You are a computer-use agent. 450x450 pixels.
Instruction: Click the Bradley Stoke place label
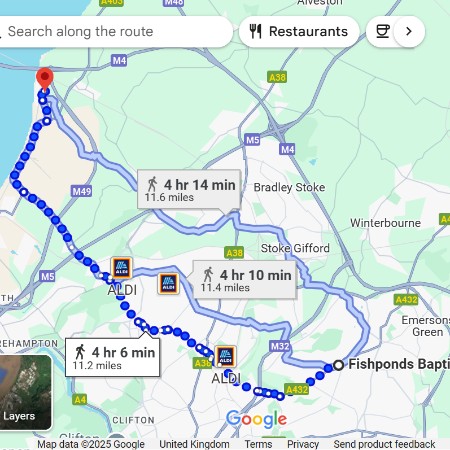point(289,187)
